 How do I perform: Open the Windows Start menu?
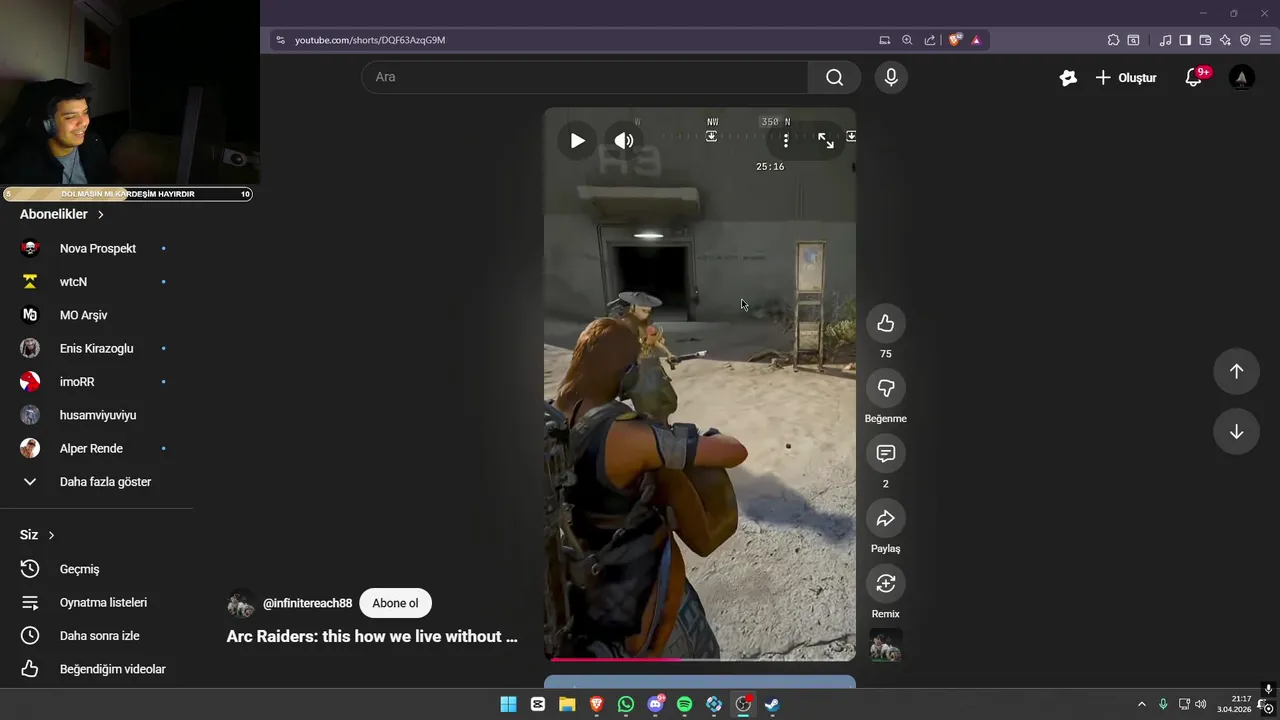point(508,704)
